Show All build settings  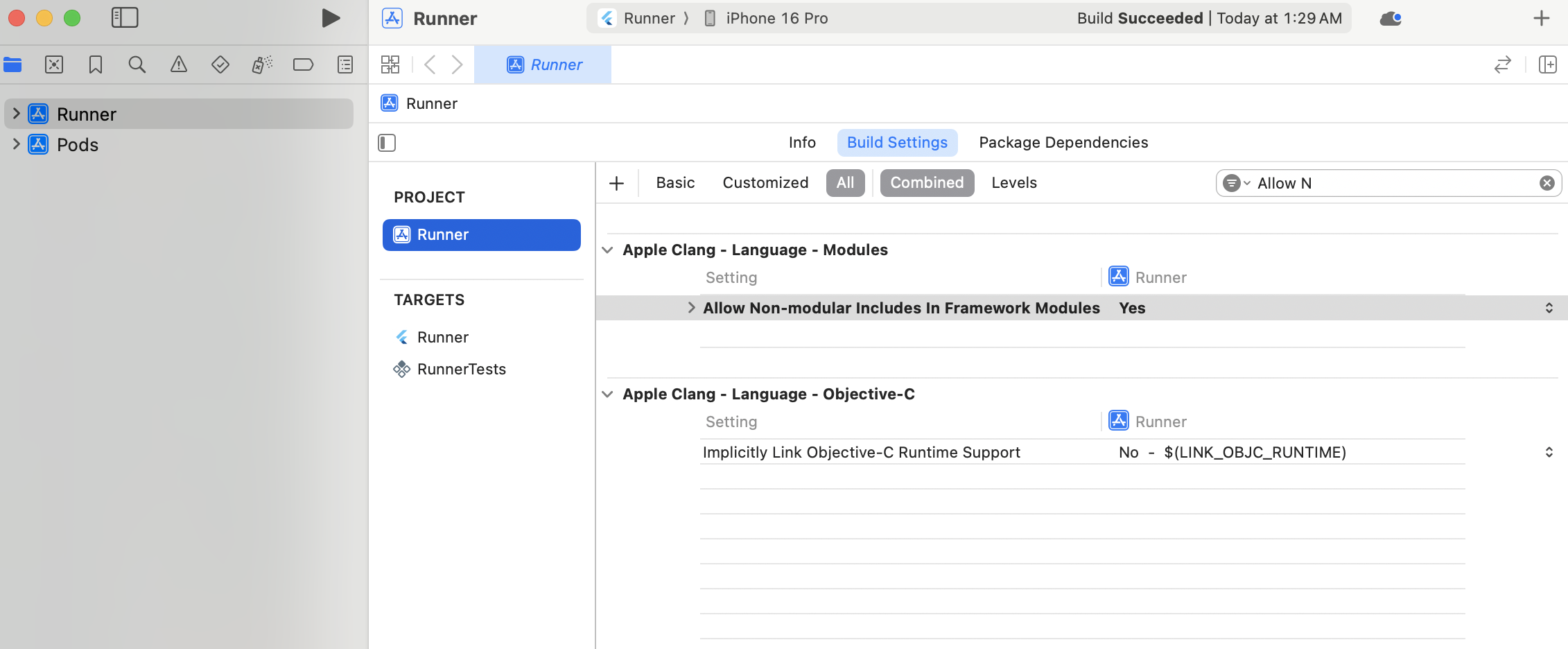(845, 183)
